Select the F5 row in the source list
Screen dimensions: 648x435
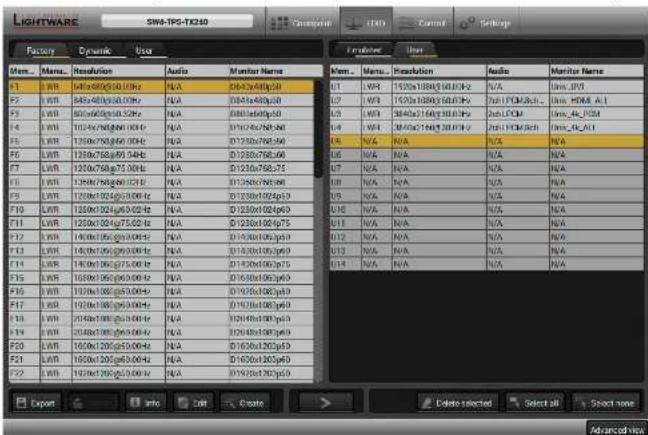pos(161,141)
